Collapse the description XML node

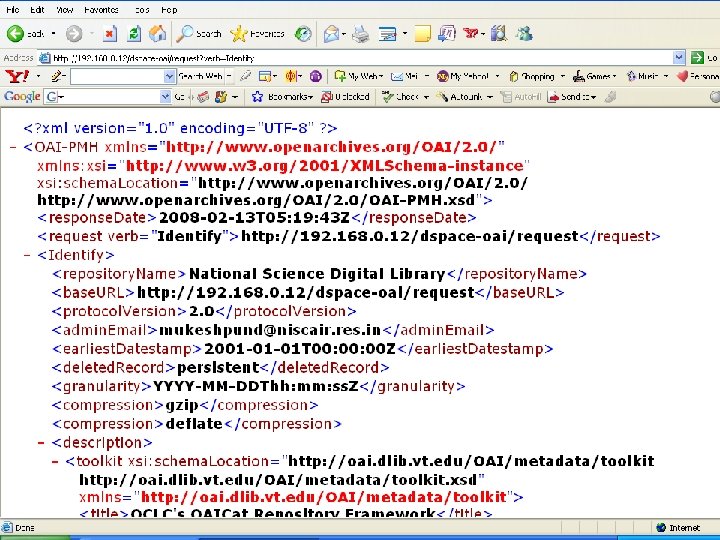[x=41, y=443]
